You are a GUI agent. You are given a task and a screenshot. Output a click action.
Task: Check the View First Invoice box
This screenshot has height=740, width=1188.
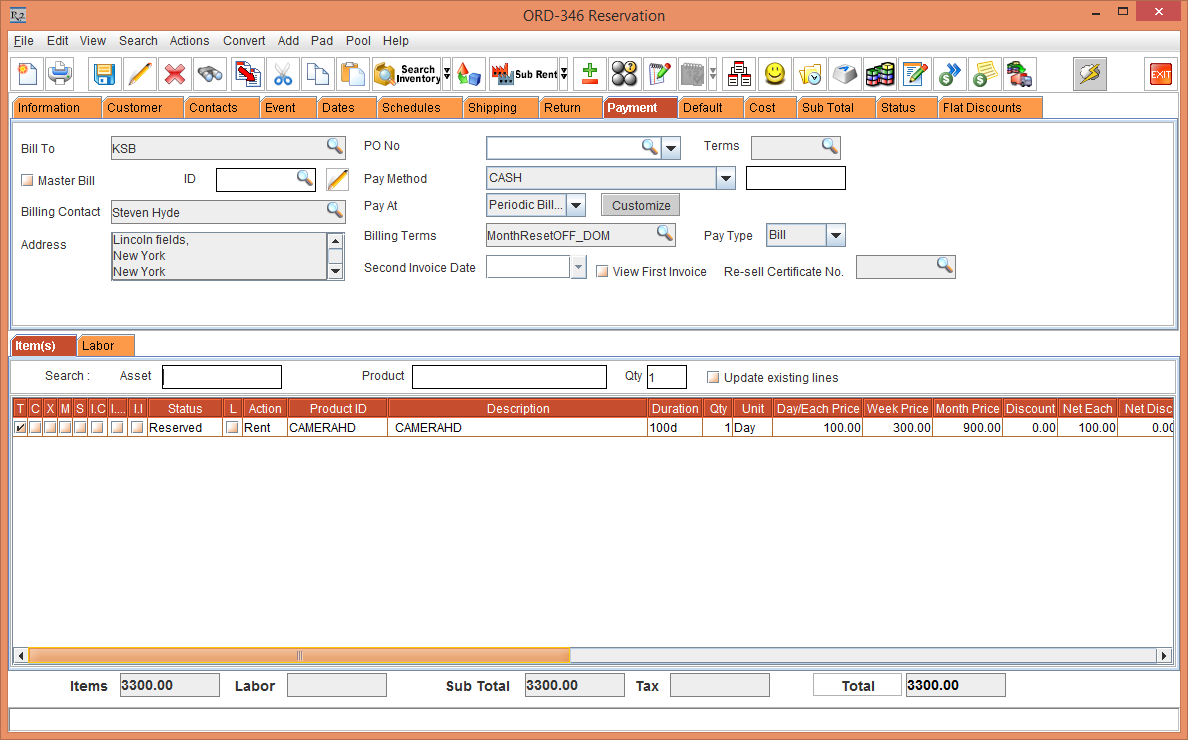pyautogui.click(x=602, y=272)
